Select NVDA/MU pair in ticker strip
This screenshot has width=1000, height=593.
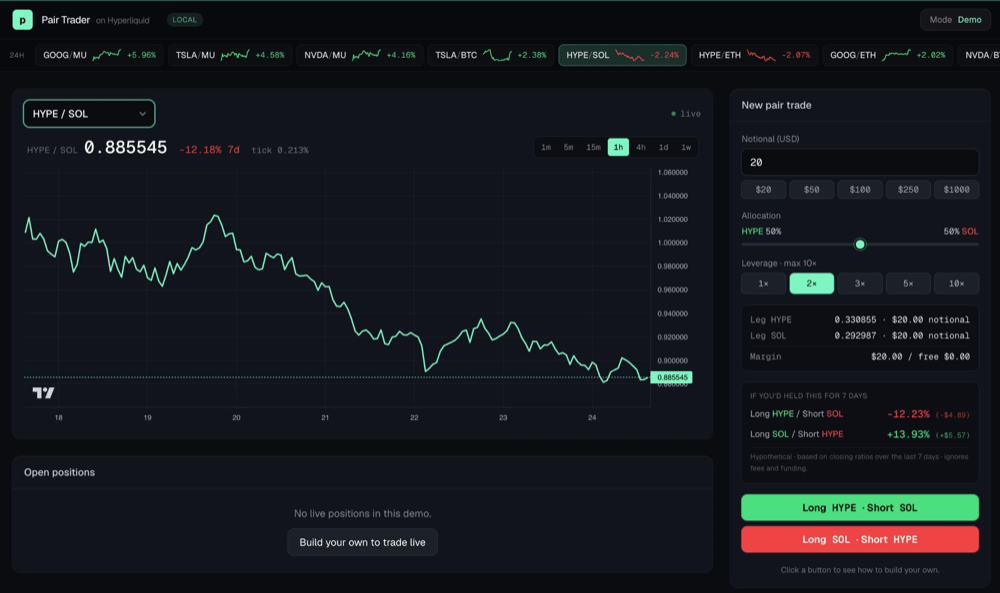359,55
